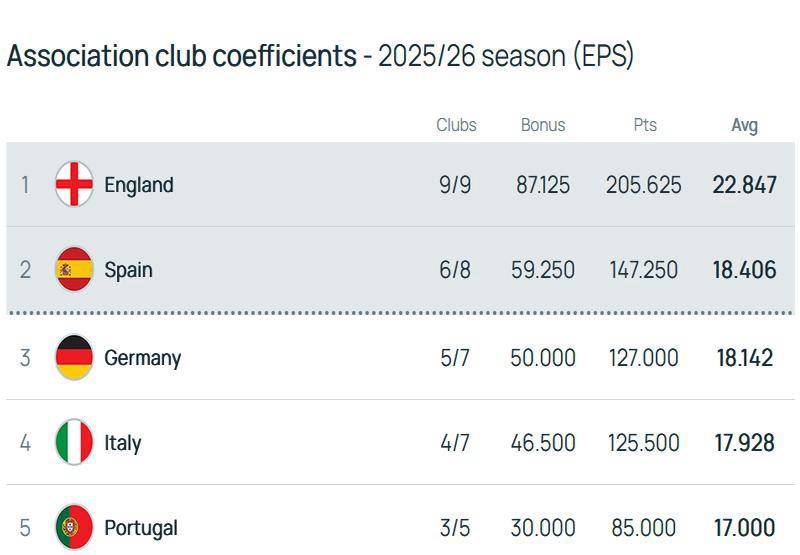Click the England flag icon
The image size is (800, 555).
(74, 185)
